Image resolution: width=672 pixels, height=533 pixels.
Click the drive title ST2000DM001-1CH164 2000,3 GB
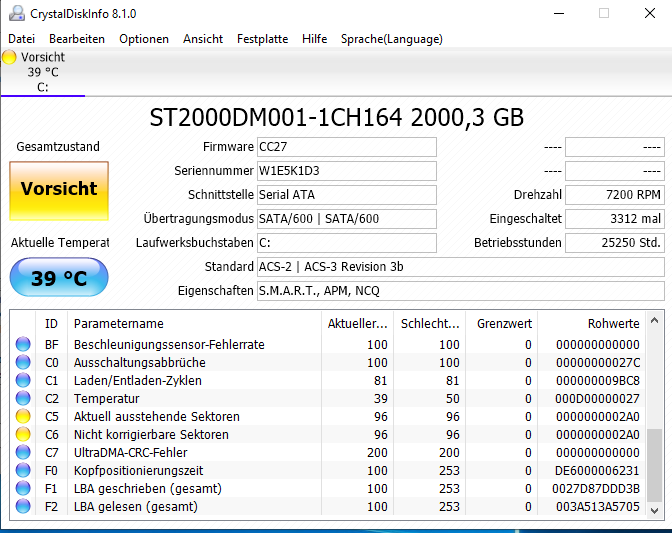(x=336, y=117)
